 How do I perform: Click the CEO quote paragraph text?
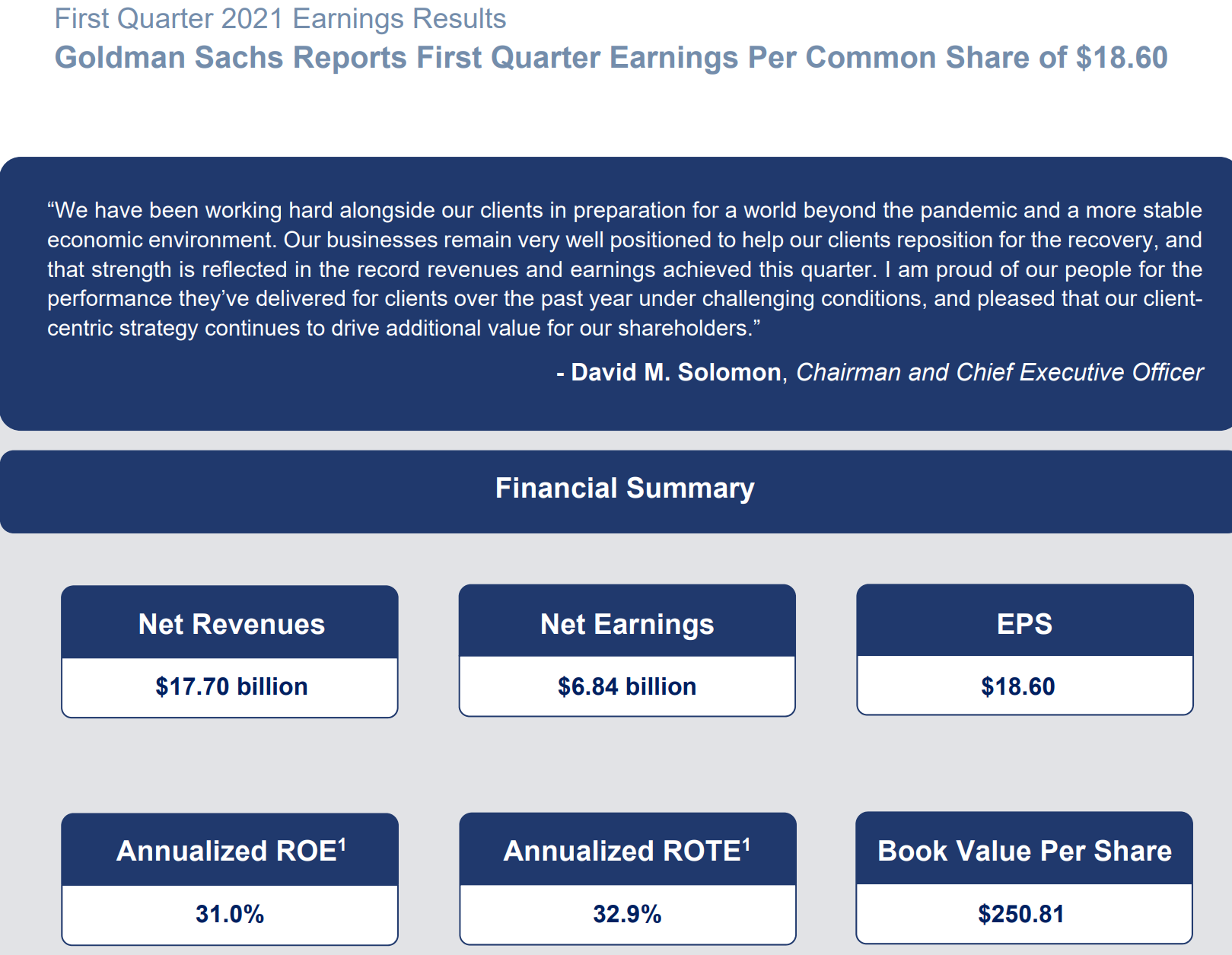point(624,269)
